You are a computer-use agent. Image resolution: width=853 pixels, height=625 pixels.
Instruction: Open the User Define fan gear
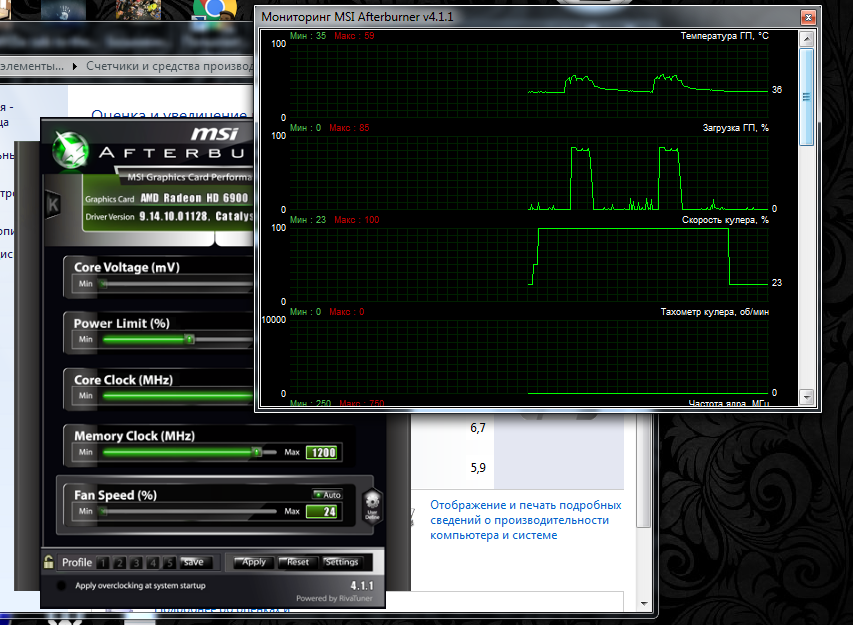point(373,504)
